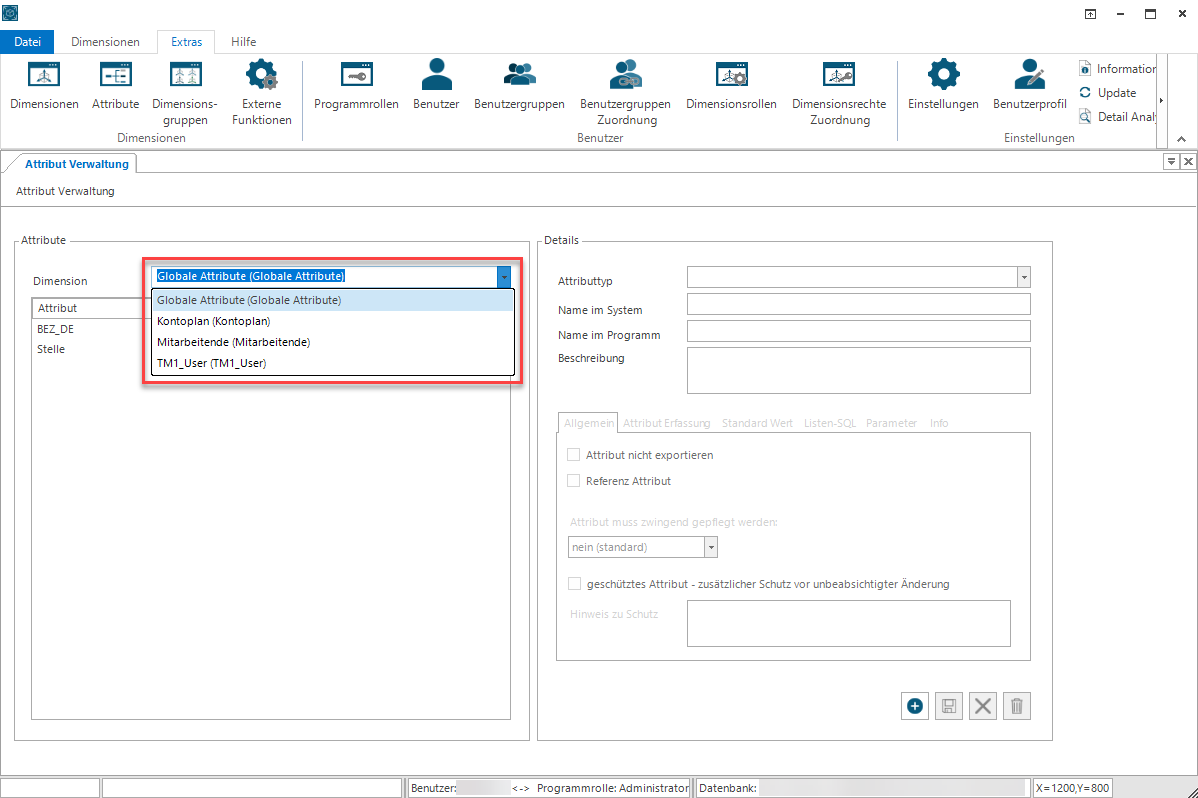Add a new attribute with plus button
1198x798 pixels.
pos(915,706)
